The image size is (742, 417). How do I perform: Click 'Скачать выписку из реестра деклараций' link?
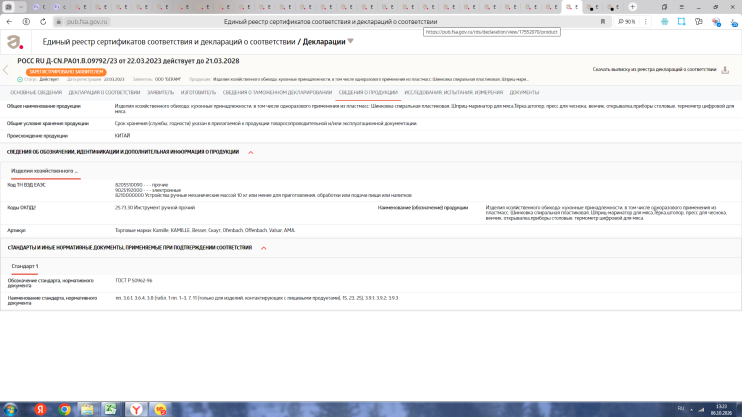[654, 70]
